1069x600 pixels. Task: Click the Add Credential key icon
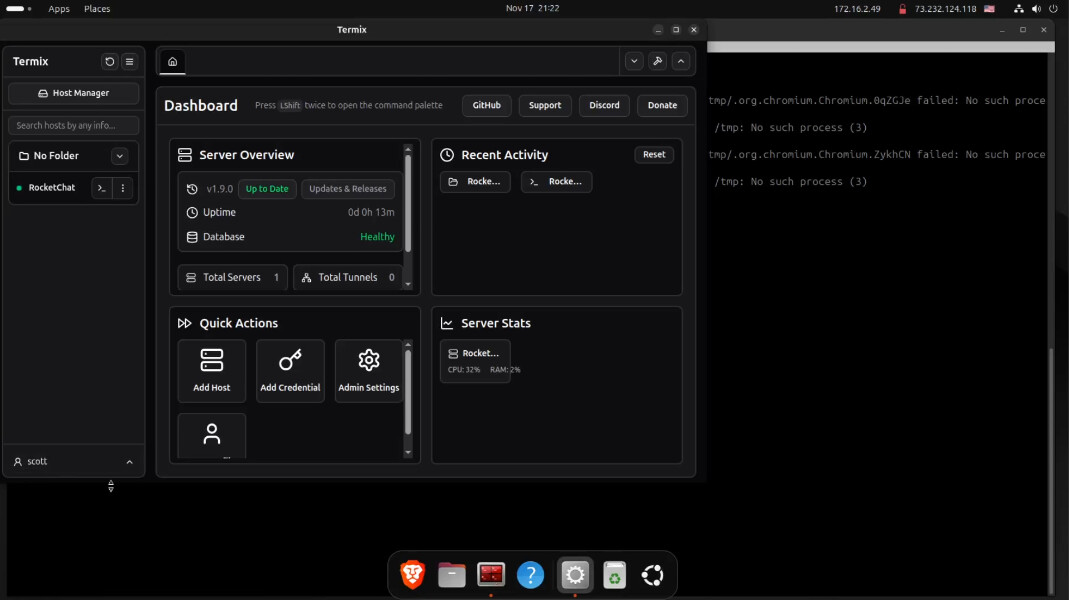(290, 361)
